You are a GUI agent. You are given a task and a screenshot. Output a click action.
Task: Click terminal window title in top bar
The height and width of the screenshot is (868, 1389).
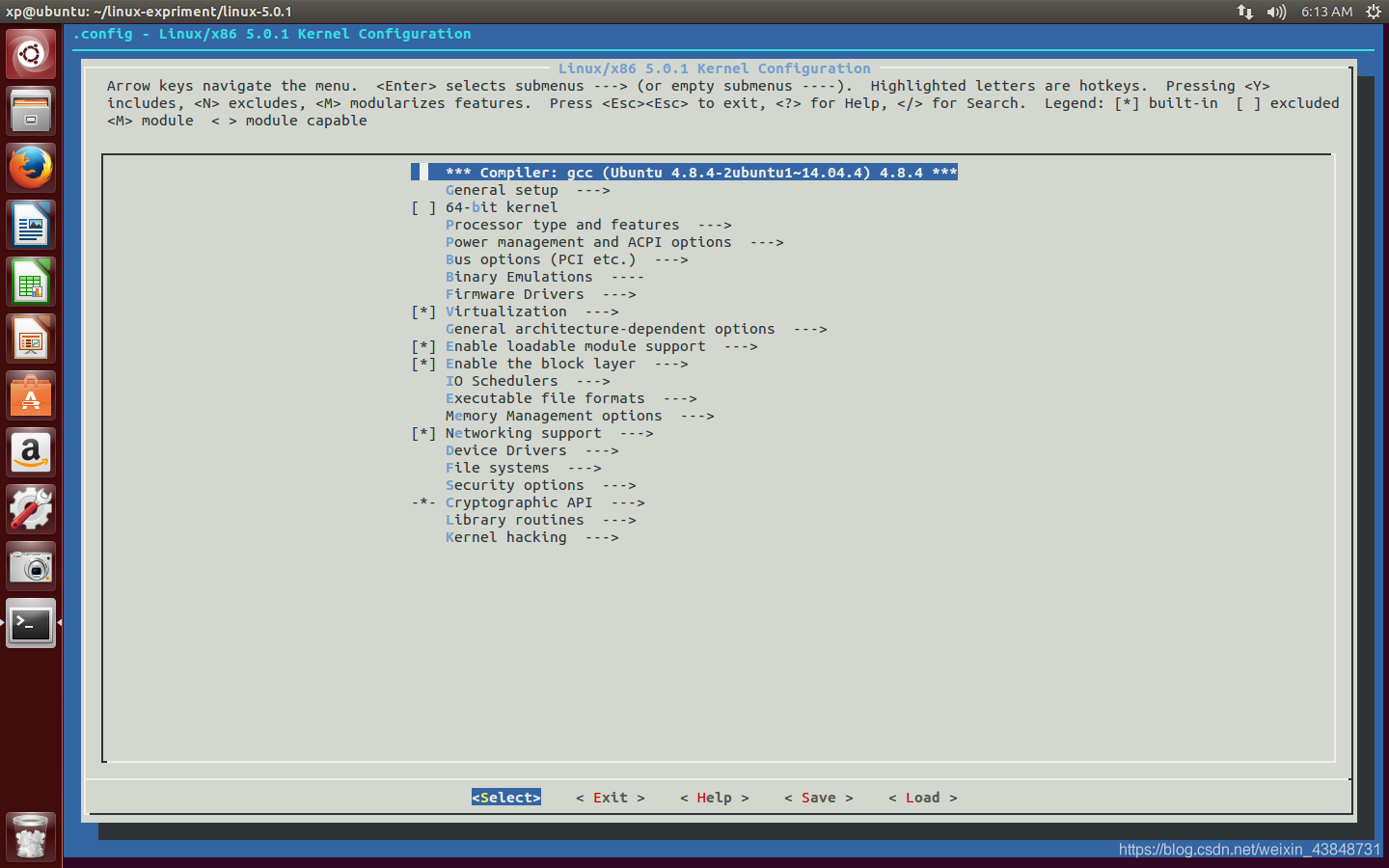pyautogui.click(x=149, y=12)
